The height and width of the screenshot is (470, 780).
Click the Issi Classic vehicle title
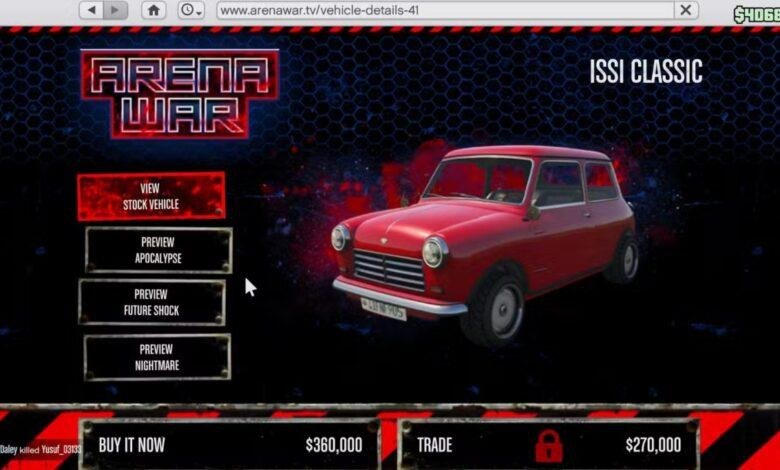click(x=646, y=72)
